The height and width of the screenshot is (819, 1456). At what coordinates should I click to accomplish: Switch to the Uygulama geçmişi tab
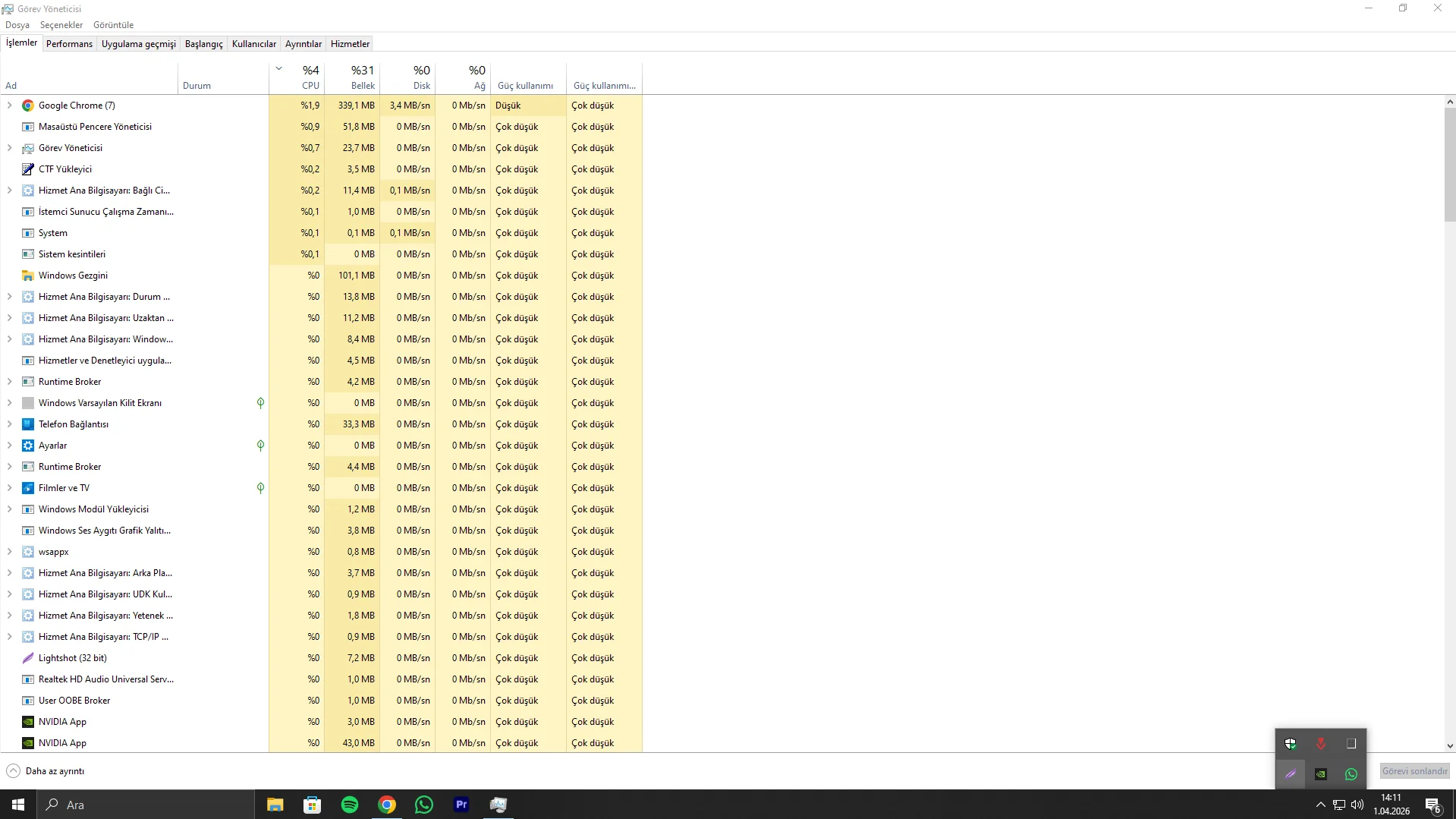coord(139,44)
